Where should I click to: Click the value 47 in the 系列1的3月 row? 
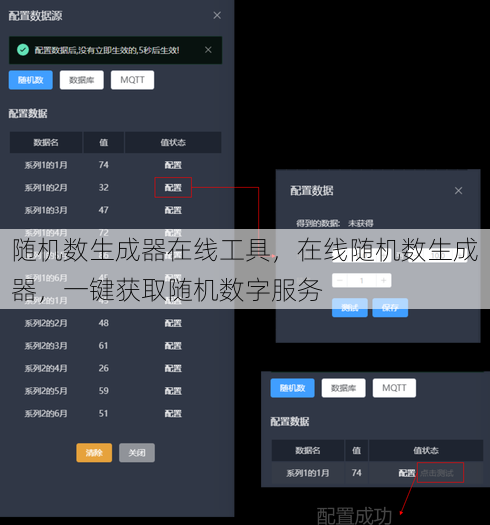[x=104, y=210]
